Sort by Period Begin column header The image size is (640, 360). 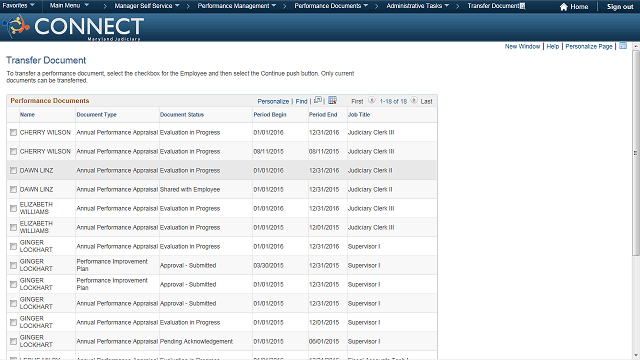[x=270, y=115]
